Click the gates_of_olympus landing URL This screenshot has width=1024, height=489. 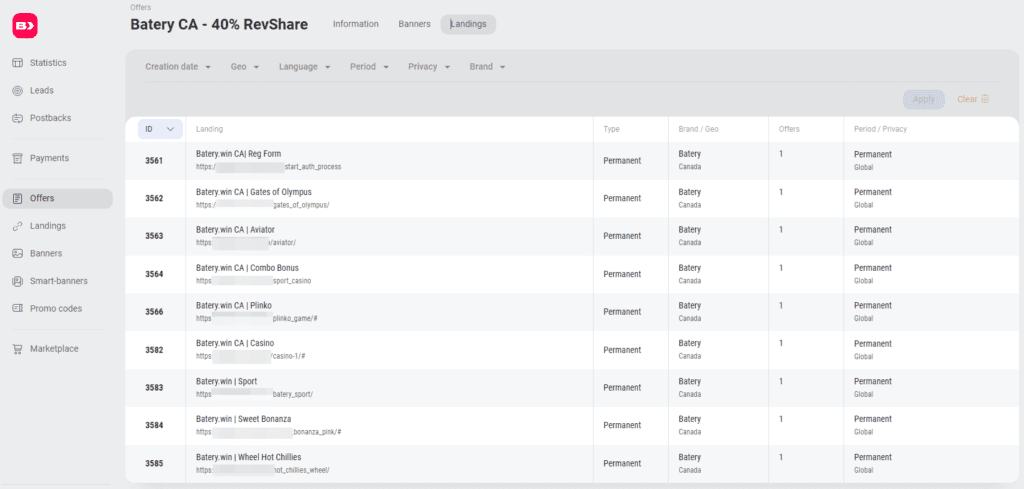click(x=263, y=205)
